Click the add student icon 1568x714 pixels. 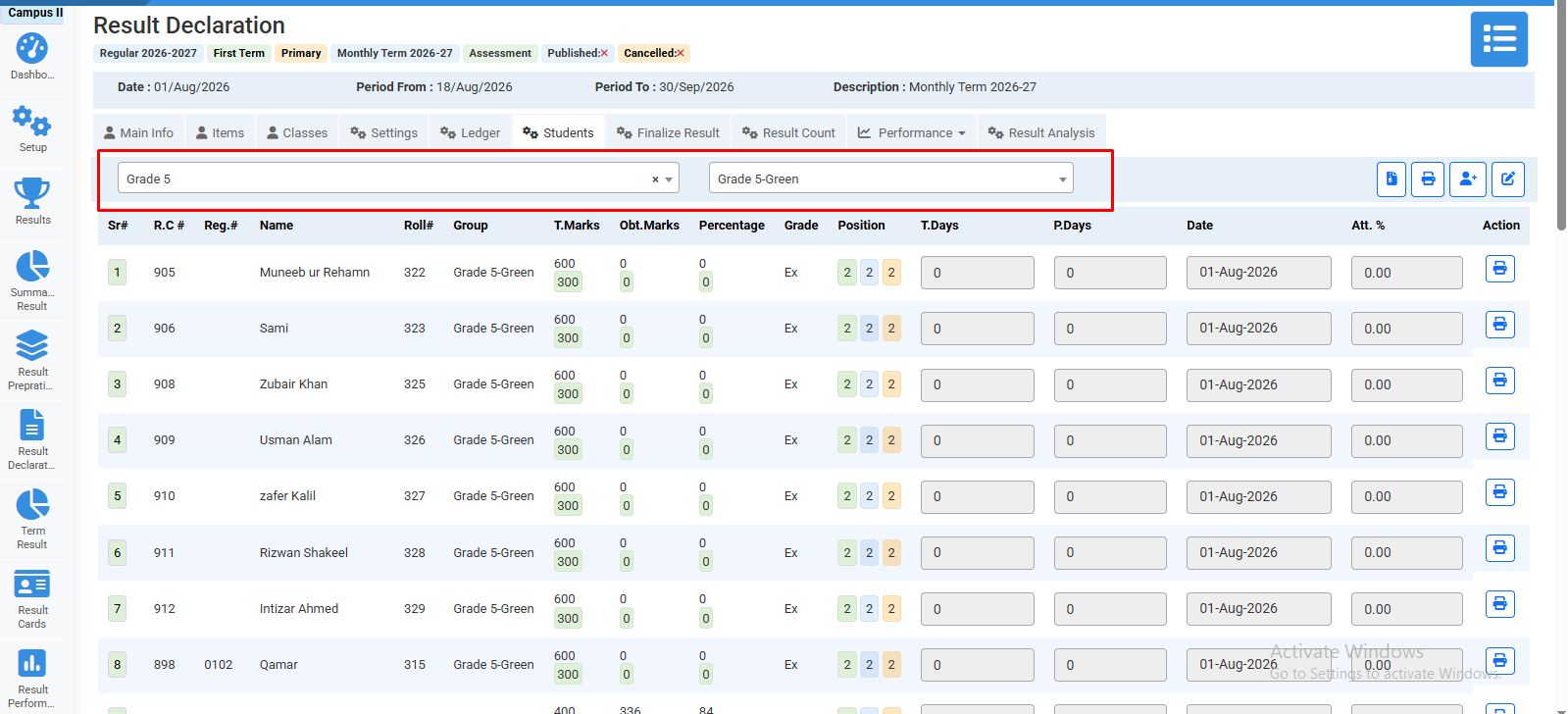1468,178
